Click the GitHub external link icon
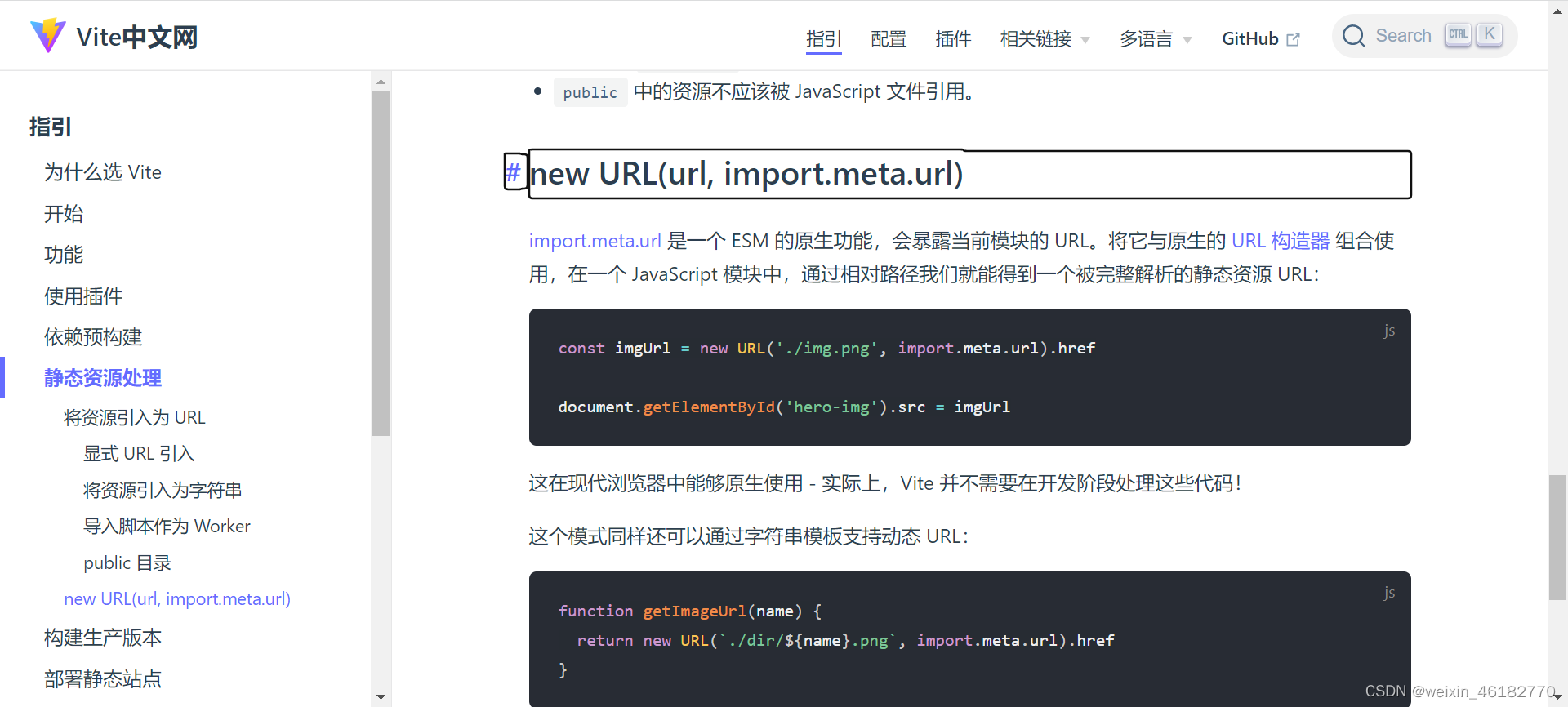Image resolution: width=1568 pixels, height=707 pixels. [x=1293, y=39]
